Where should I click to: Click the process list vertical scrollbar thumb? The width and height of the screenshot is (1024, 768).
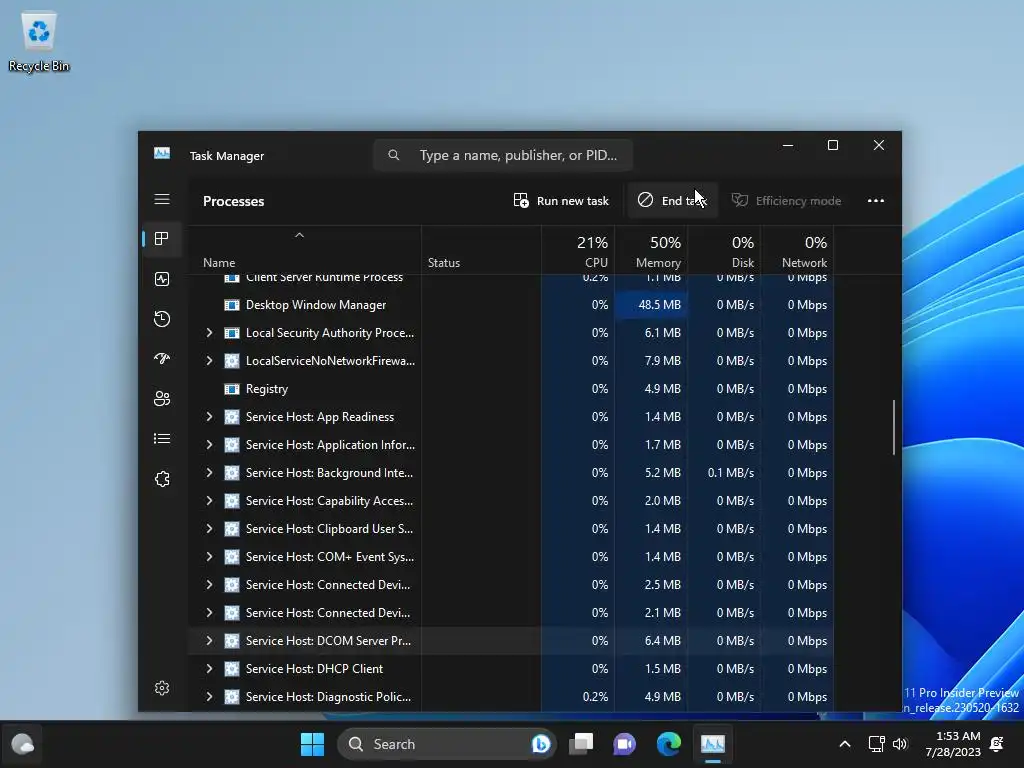tap(893, 427)
